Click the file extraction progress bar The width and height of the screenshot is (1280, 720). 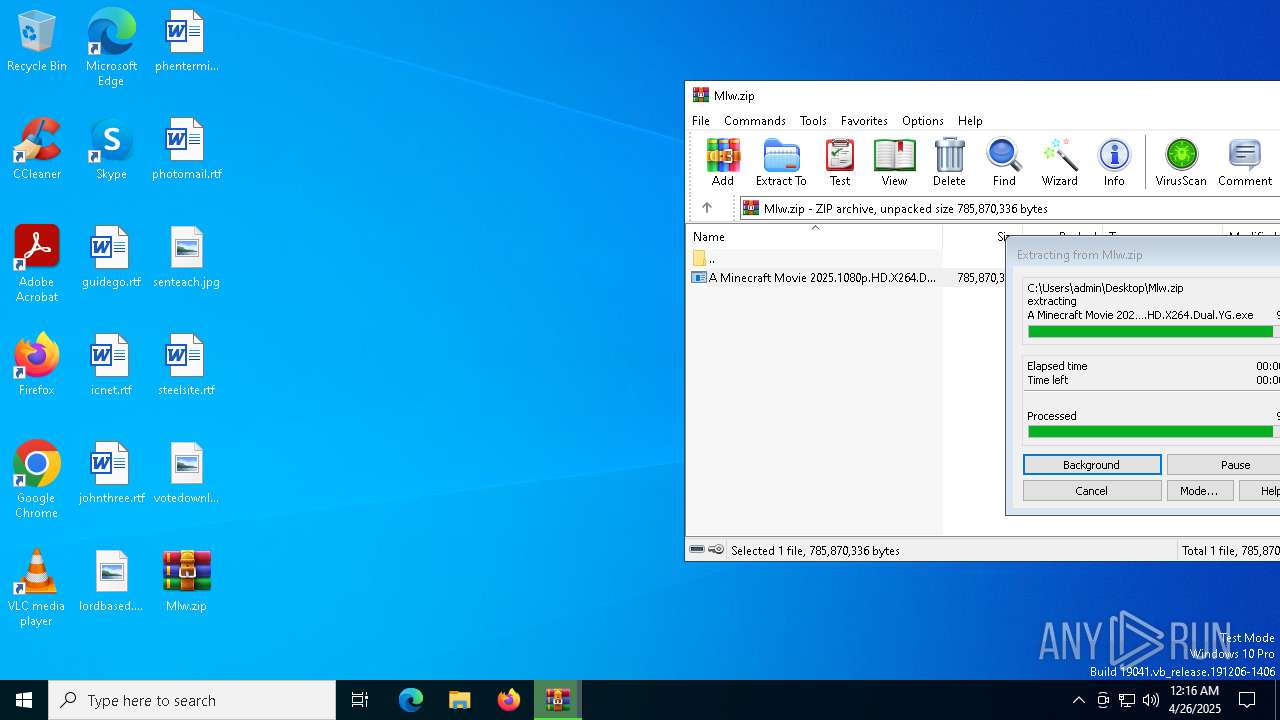[1152, 331]
